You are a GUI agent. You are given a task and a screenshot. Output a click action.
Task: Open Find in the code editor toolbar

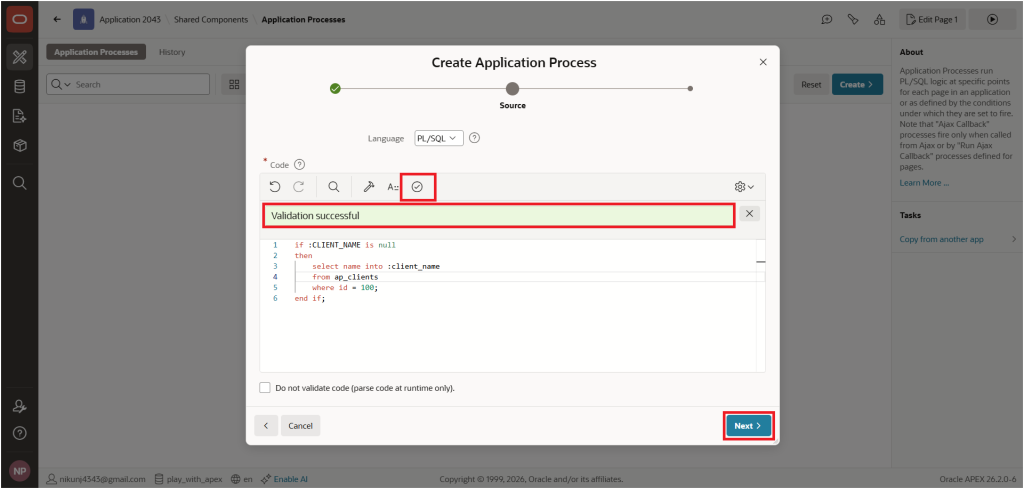(x=334, y=187)
